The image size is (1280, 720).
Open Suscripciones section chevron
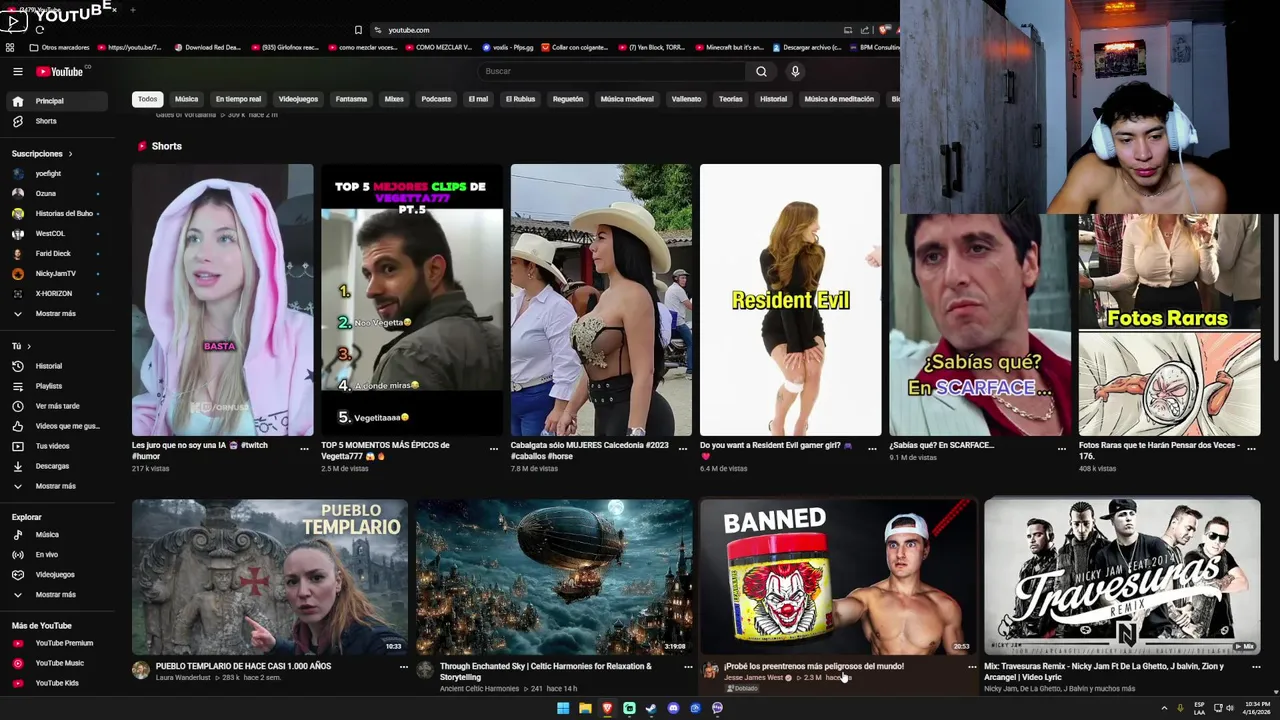tap(70, 154)
